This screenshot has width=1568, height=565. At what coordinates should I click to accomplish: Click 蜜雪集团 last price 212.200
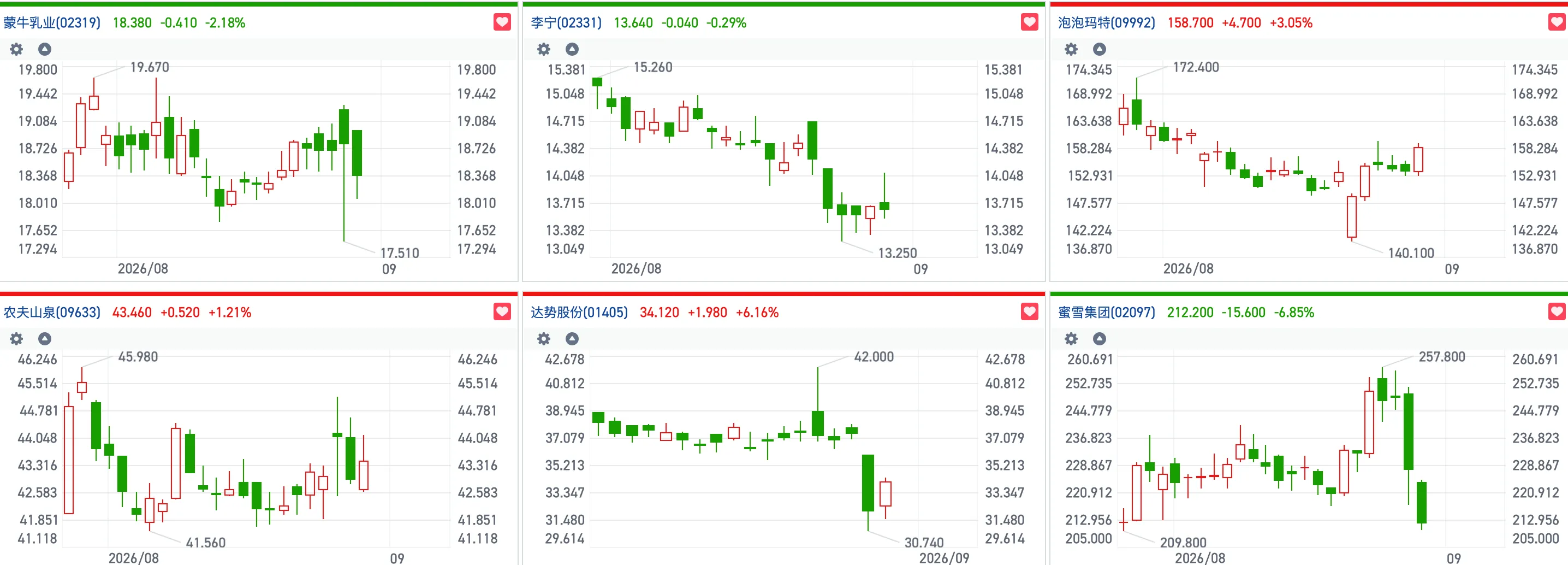pyautogui.click(x=1191, y=313)
